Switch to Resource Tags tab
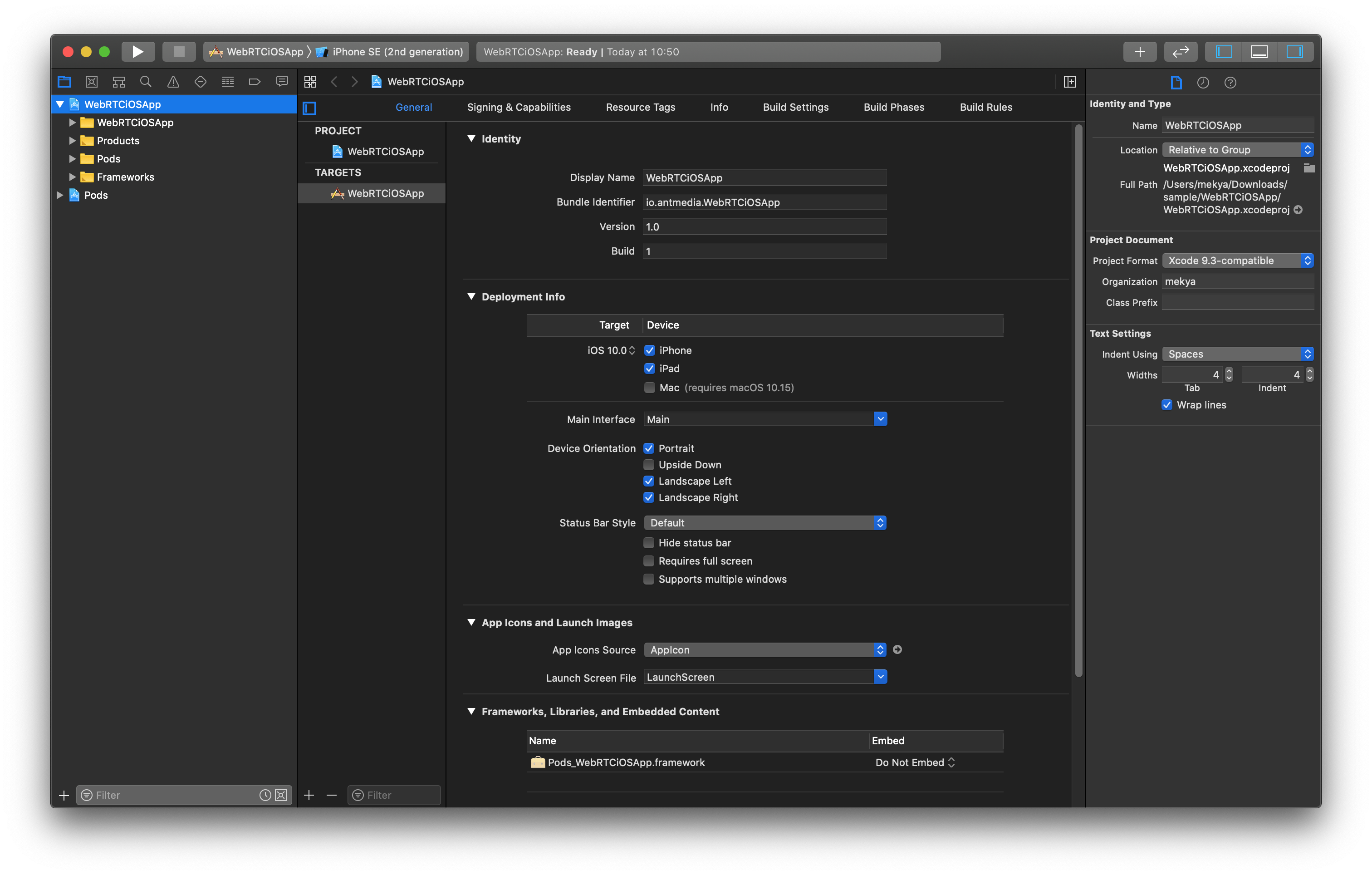The image size is (1372, 875). click(x=641, y=107)
